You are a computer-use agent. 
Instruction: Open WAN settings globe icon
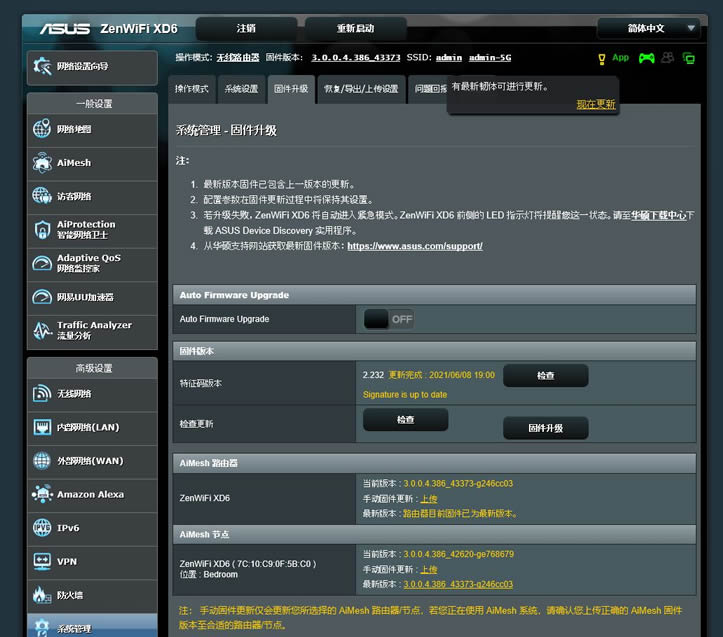coord(42,460)
